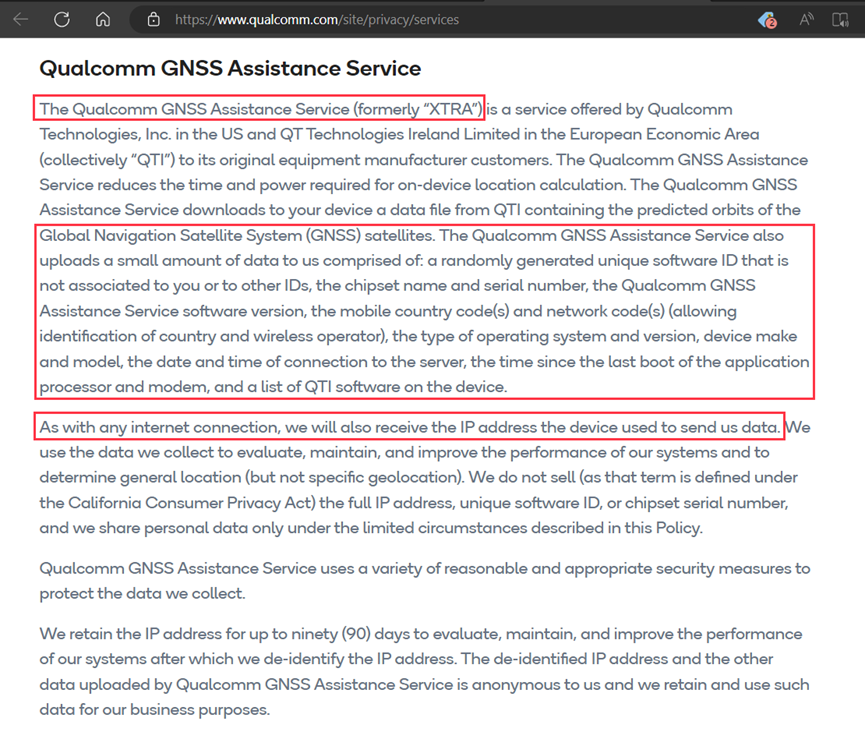Open the shopping tag icon with badge
Screen dimensions: 865x739
[x=767, y=20]
